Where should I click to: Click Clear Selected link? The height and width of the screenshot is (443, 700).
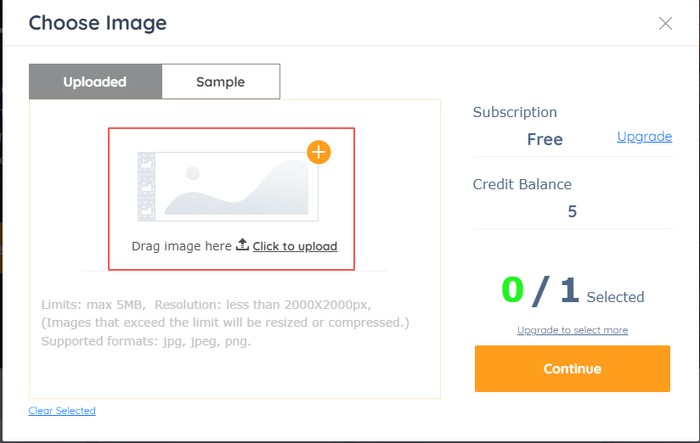pos(62,410)
